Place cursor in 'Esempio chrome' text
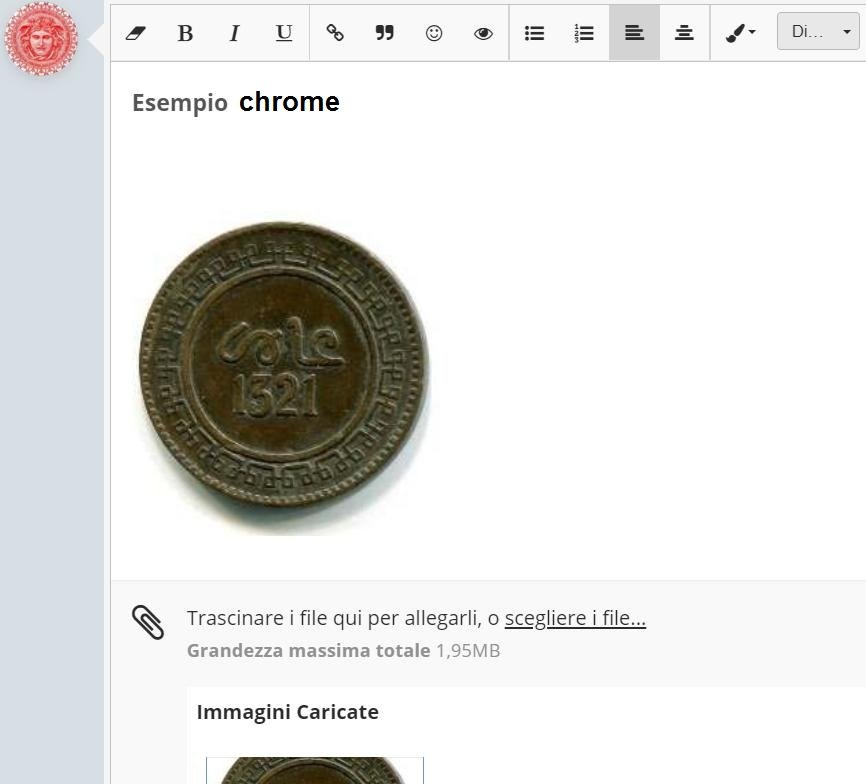866x784 pixels. [x=236, y=102]
